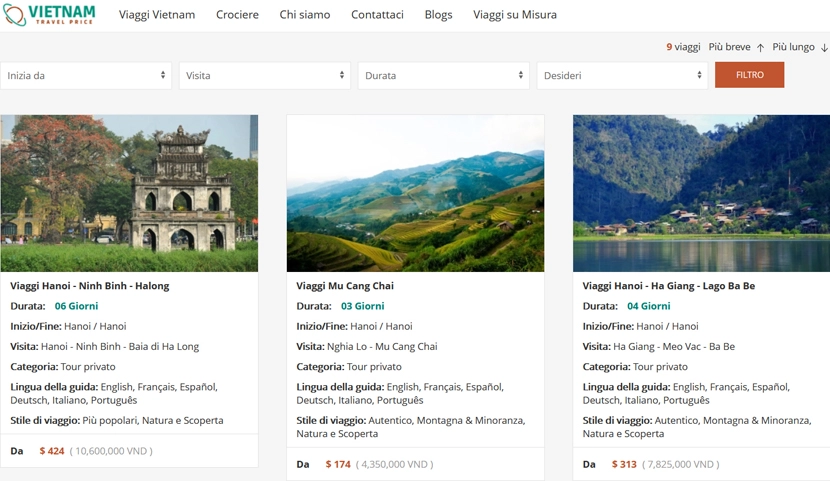Click Hanoi - Ninh Binh - Baia di Ha Long text
Screen dimensions: 830x481
coord(120,347)
